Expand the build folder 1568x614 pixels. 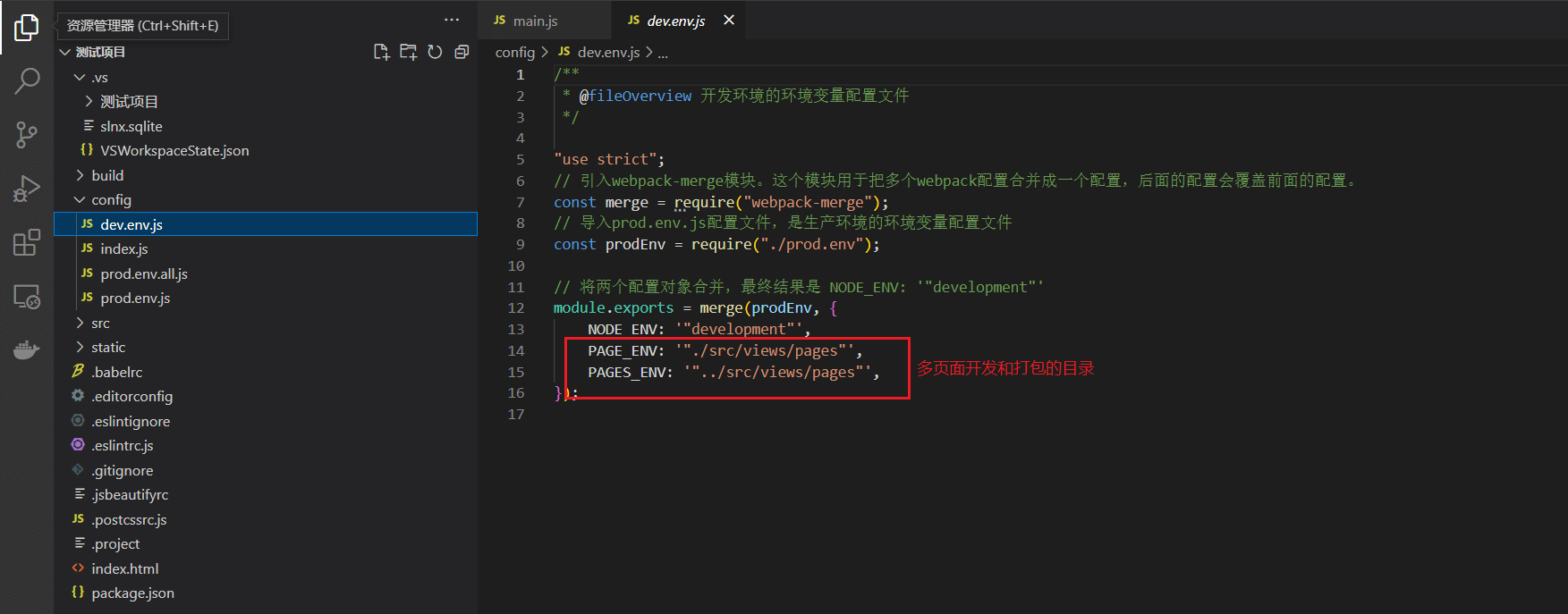pos(107,176)
